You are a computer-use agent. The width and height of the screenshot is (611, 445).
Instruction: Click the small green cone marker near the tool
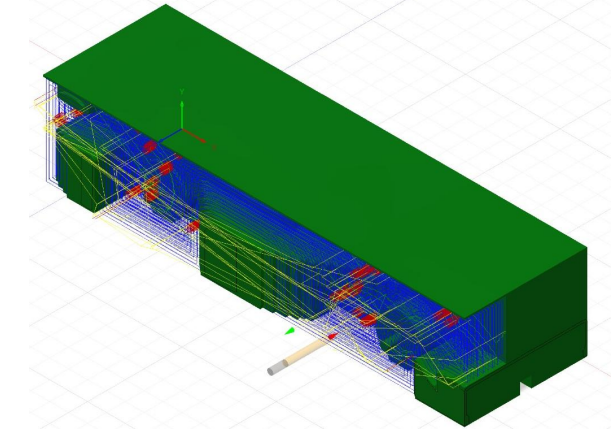point(290,332)
